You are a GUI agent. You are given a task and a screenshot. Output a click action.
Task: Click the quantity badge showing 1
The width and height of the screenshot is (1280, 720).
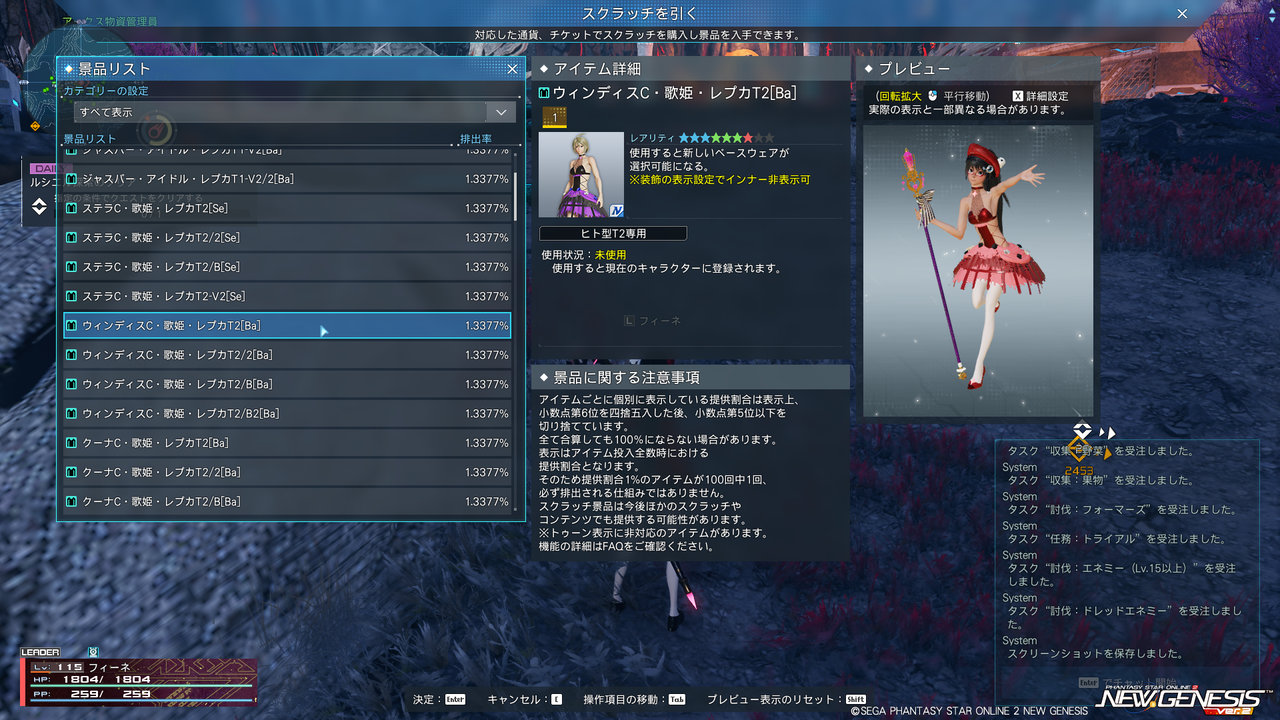coord(554,118)
